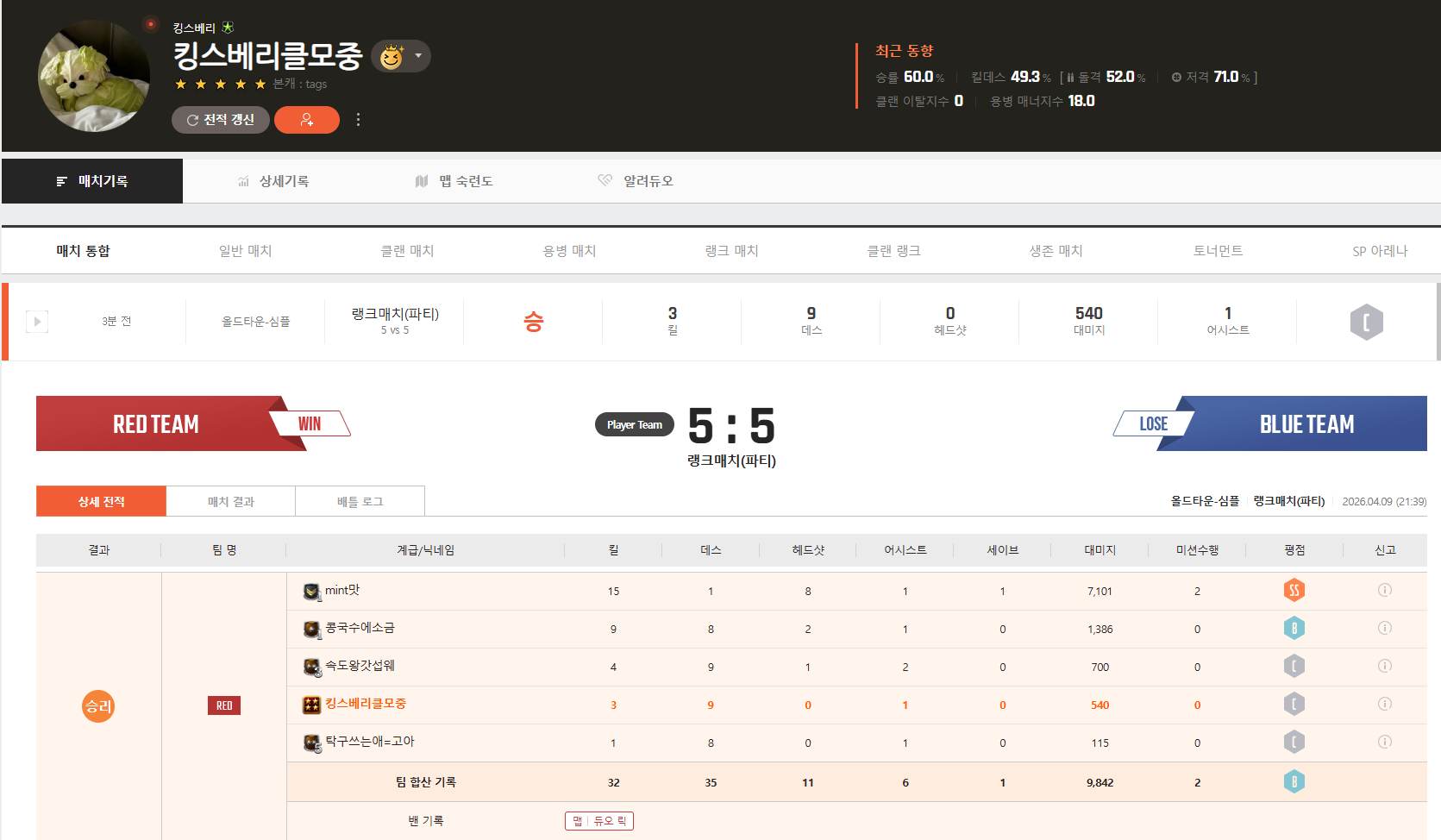Click the SS rating badge for mint맛
Image resolution: width=1441 pixels, height=840 pixels.
coord(1294,590)
